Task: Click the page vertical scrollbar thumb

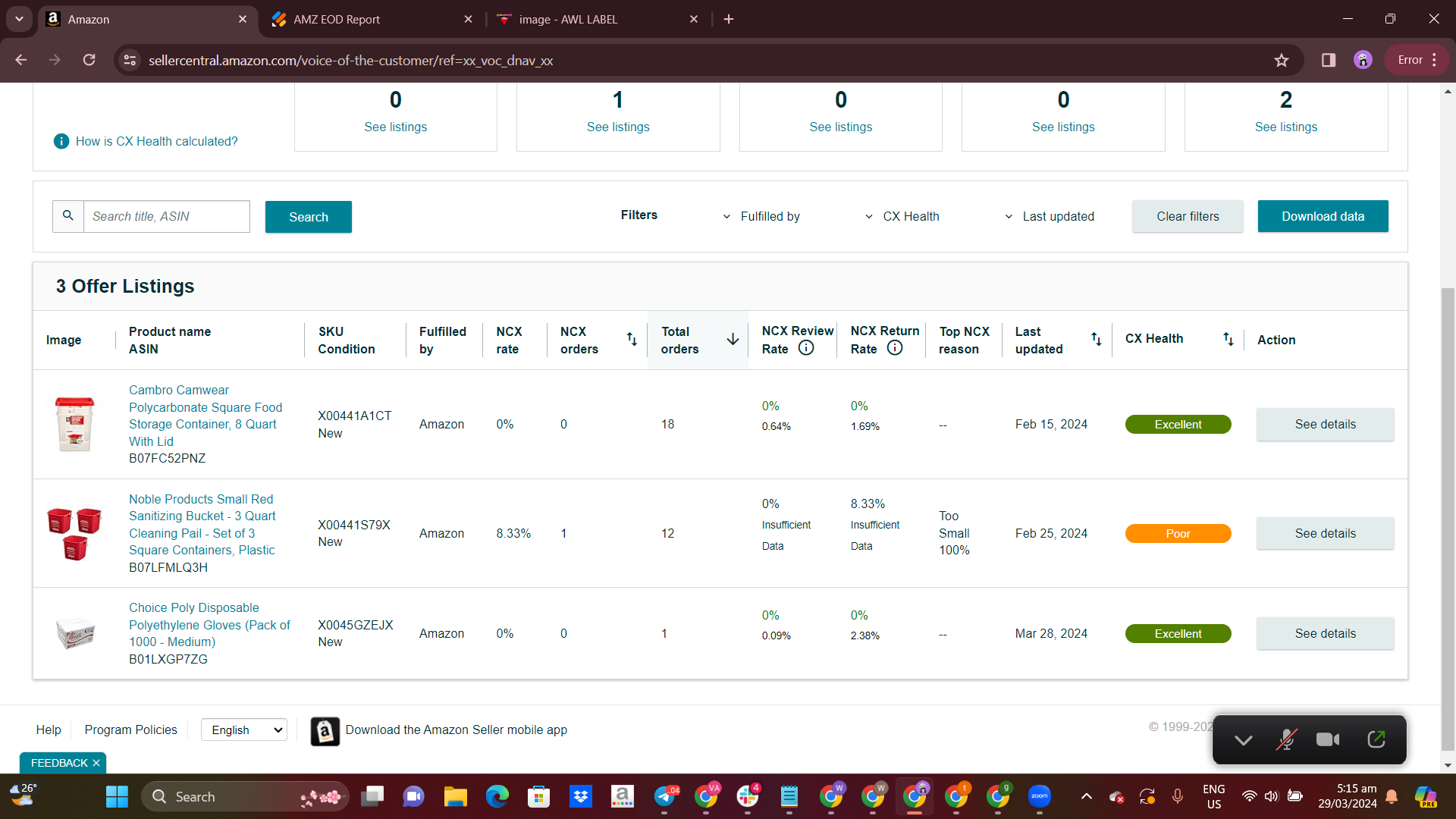Action: click(1448, 519)
